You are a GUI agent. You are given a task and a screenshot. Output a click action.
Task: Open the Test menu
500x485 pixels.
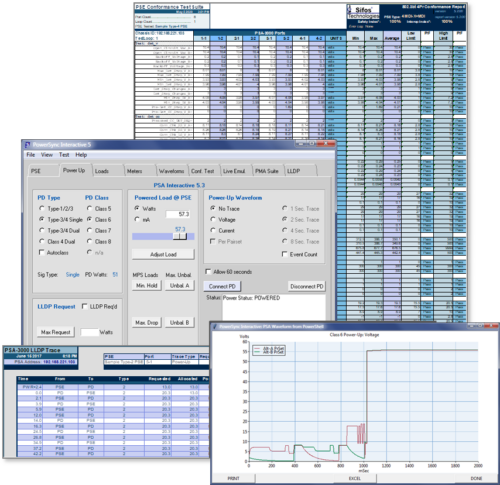tap(64, 155)
